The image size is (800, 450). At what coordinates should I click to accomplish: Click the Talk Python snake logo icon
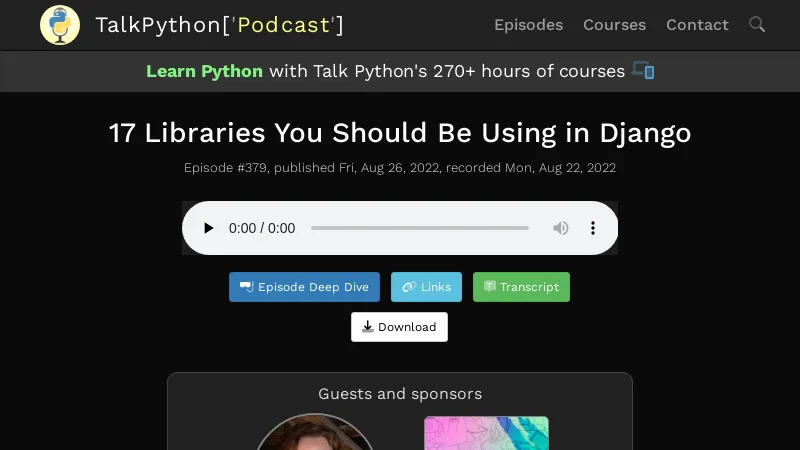click(x=60, y=25)
